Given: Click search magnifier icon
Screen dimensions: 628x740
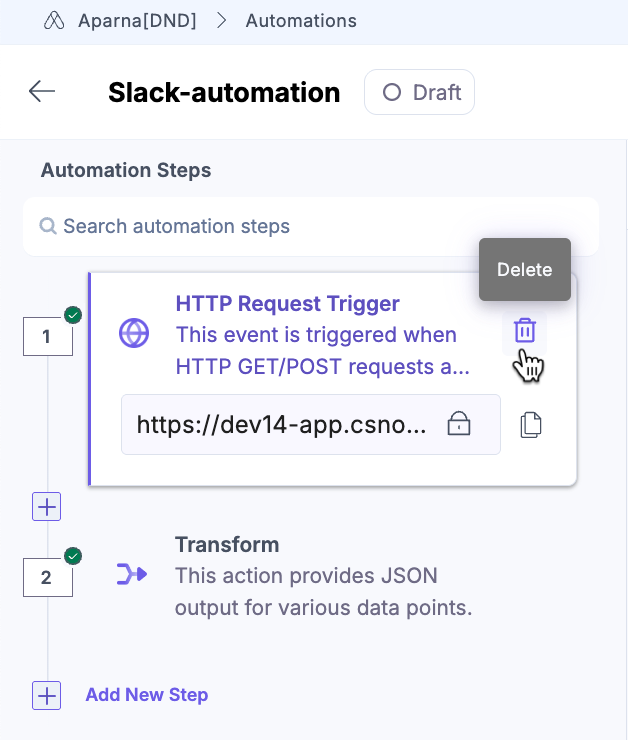Looking at the screenshot, I should (x=48, y=226).
